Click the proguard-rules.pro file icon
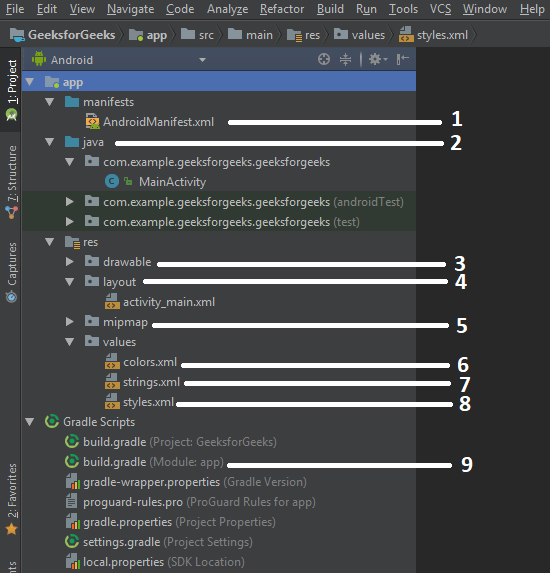 coord(71,501)
